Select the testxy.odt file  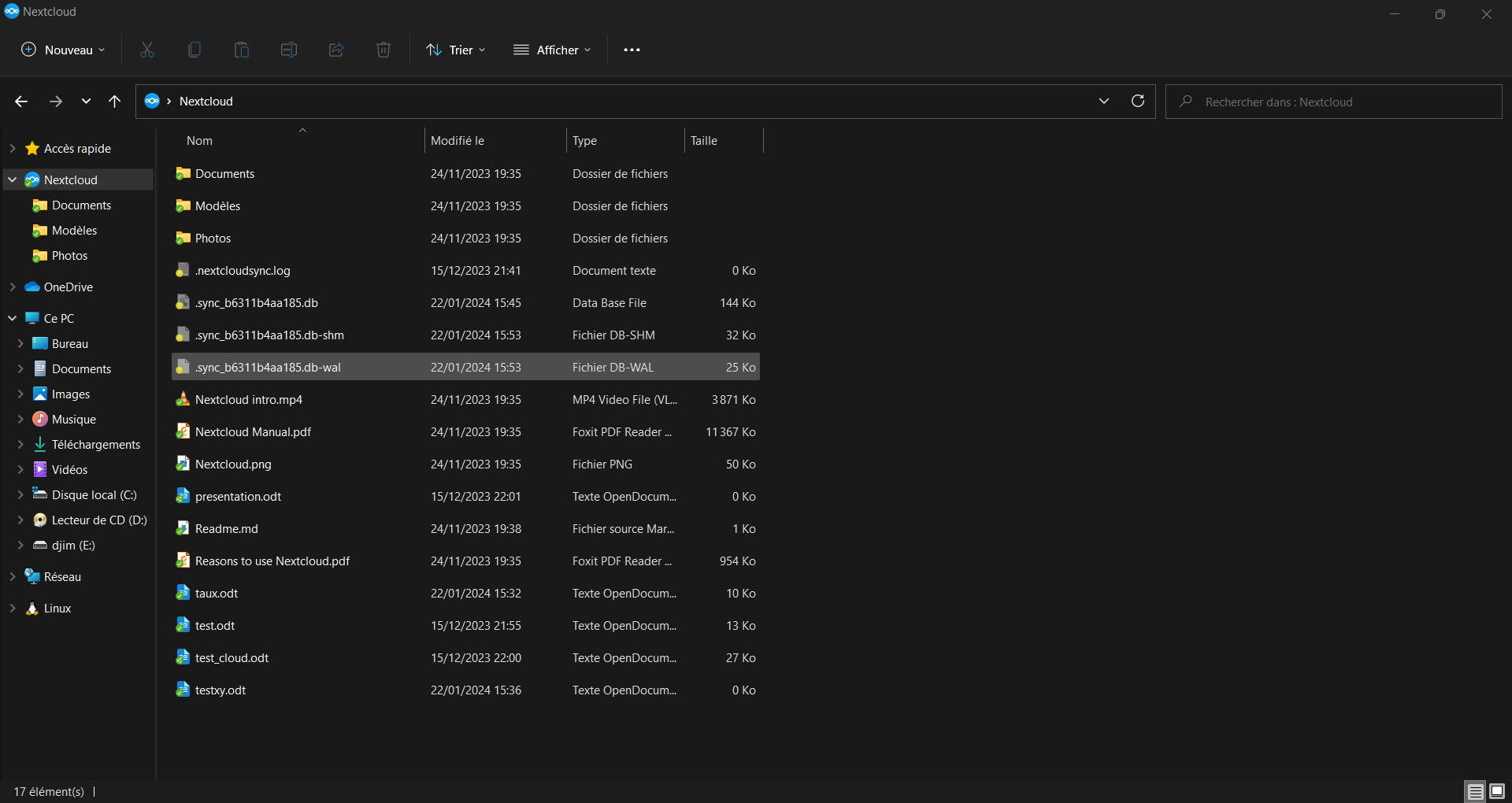pos(465,690)
